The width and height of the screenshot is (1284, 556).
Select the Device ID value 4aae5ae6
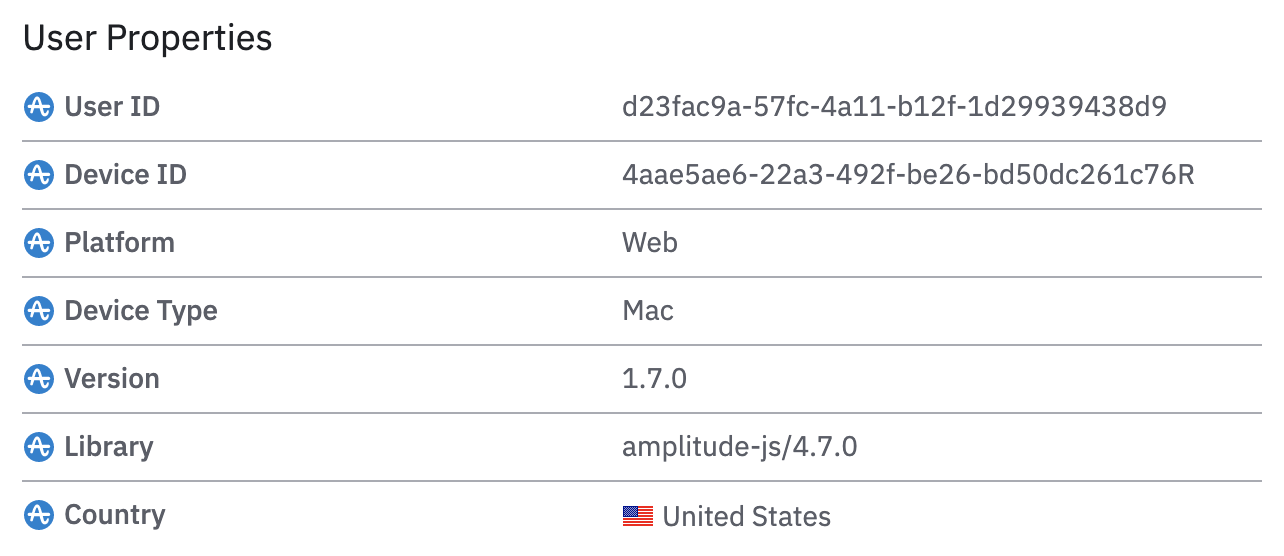click(908, 175)
